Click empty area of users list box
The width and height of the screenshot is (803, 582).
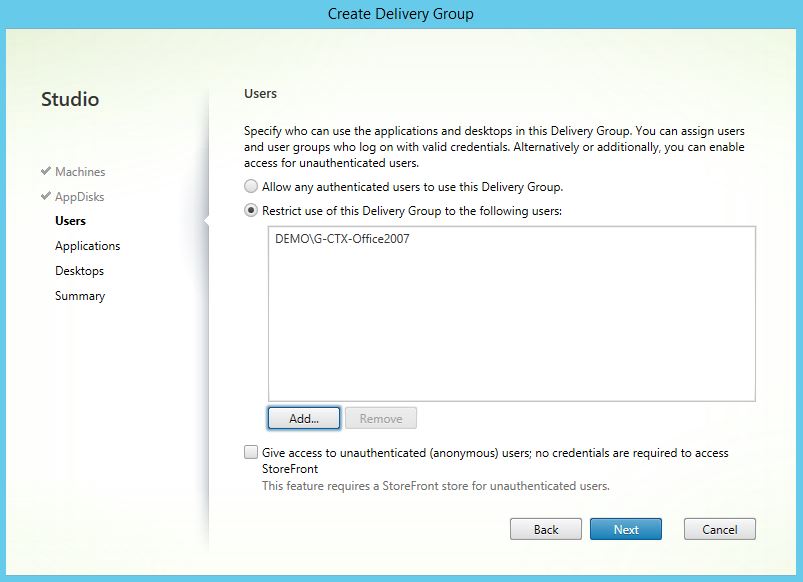click(x=510, y=330)
